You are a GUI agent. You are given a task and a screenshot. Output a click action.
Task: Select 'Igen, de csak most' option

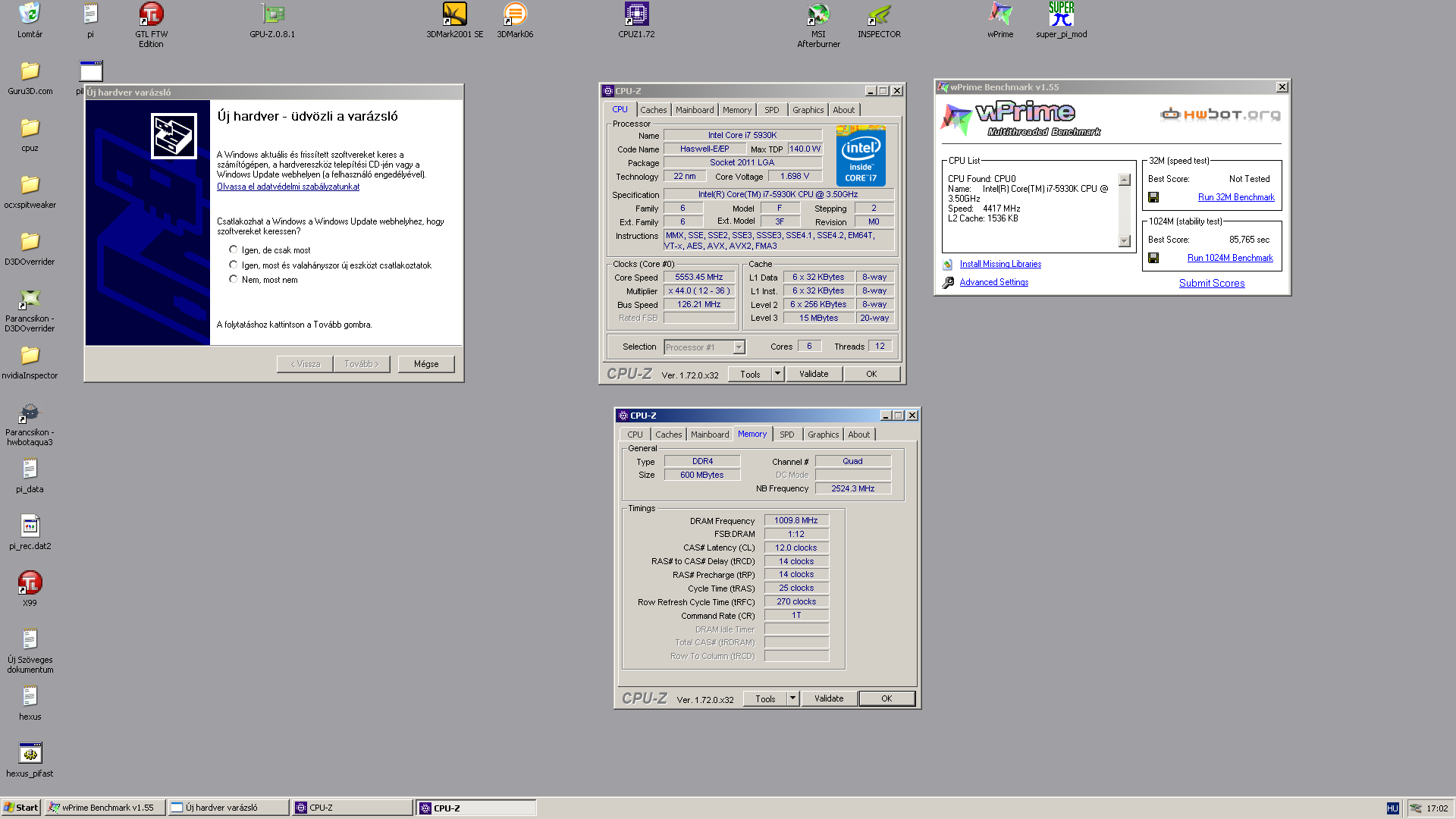(x=234, y=249)
